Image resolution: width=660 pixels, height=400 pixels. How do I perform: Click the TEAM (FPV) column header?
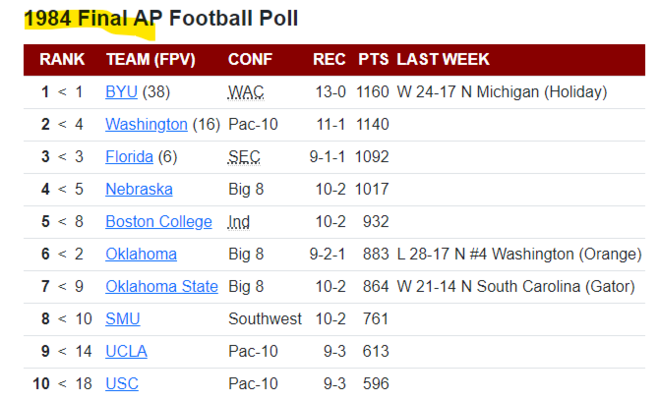pos(151,59)
